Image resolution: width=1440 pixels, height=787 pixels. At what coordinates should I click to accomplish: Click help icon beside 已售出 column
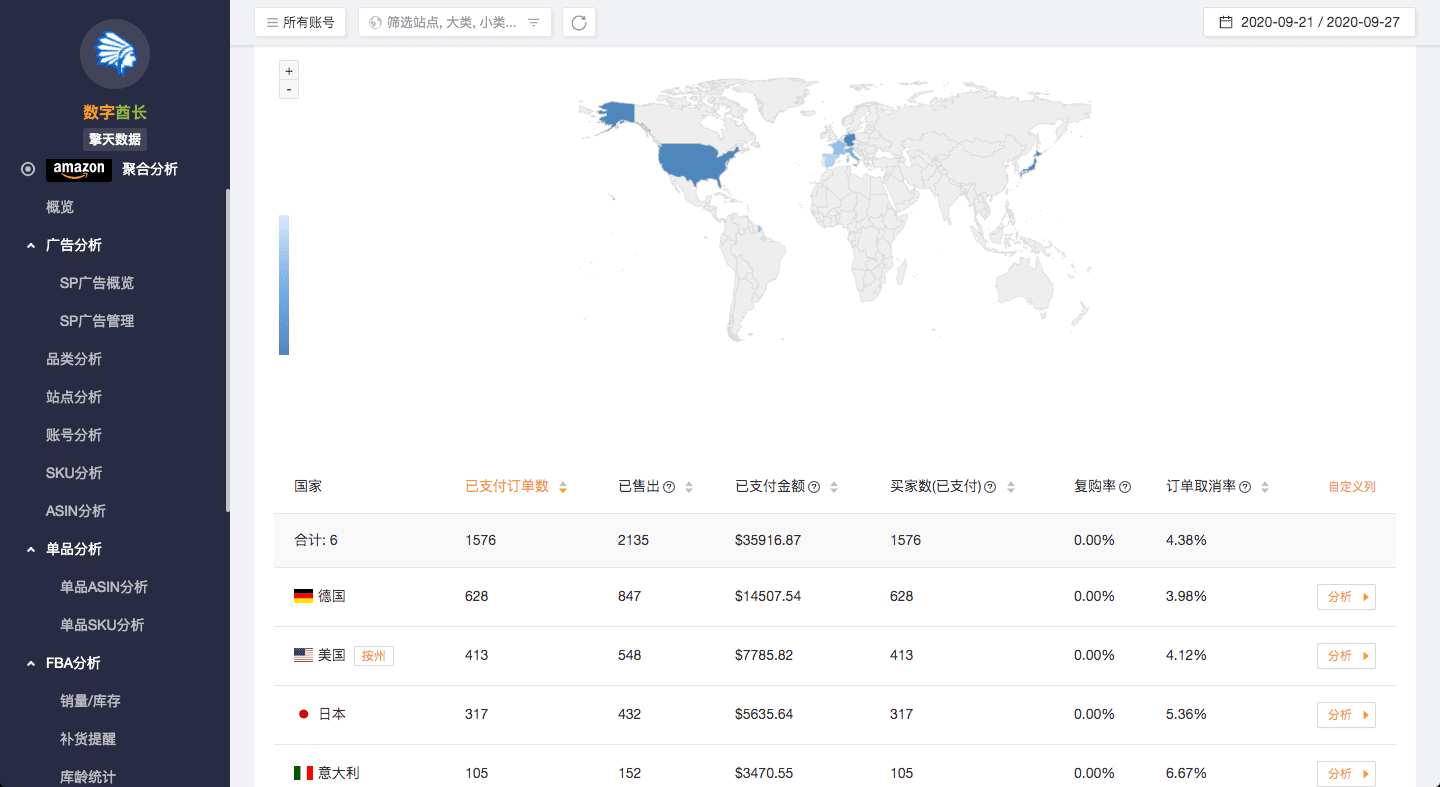(x=669, y=487)
